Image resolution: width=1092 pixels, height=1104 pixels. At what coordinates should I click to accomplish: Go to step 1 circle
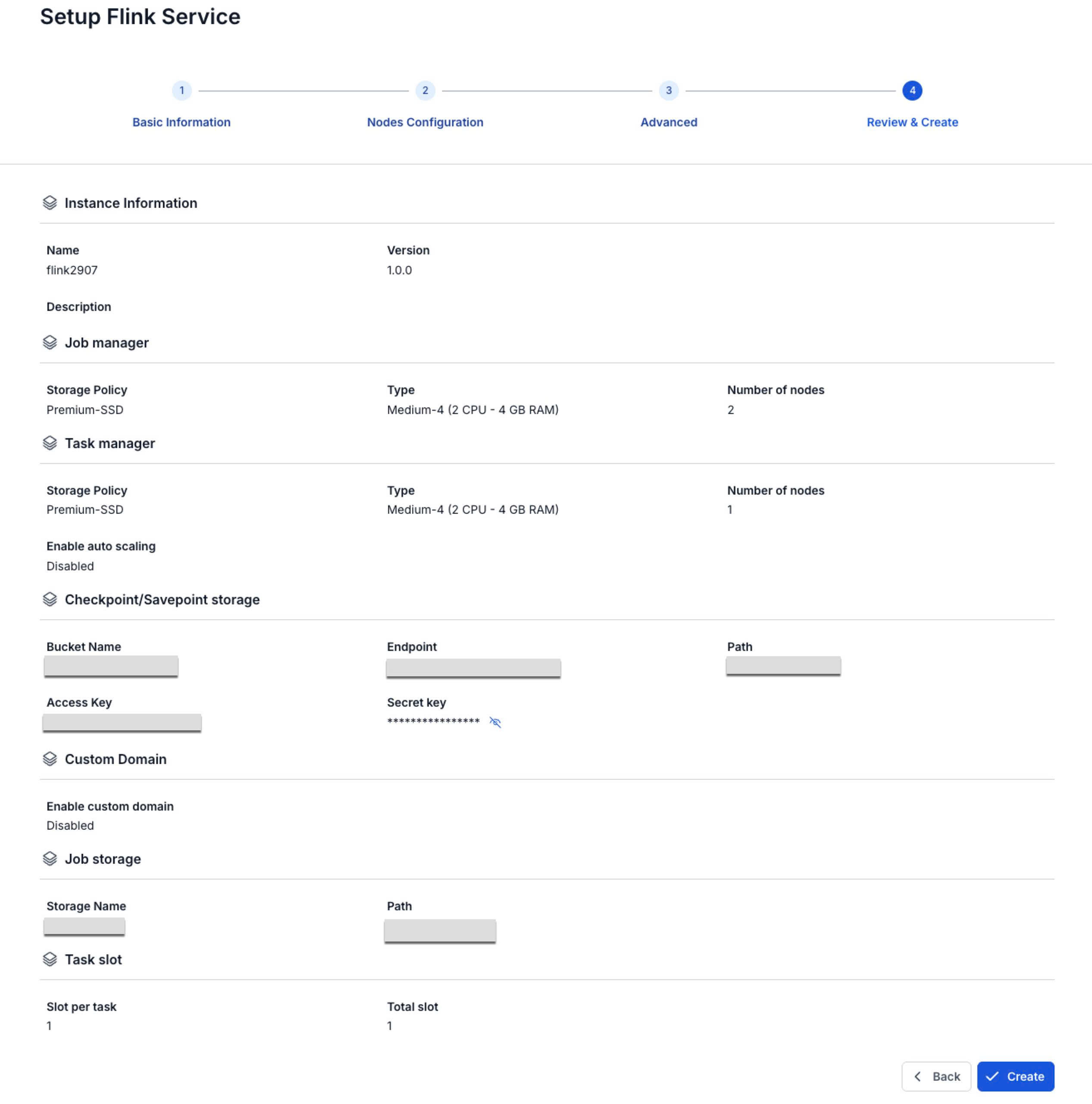tap(181, 90)
